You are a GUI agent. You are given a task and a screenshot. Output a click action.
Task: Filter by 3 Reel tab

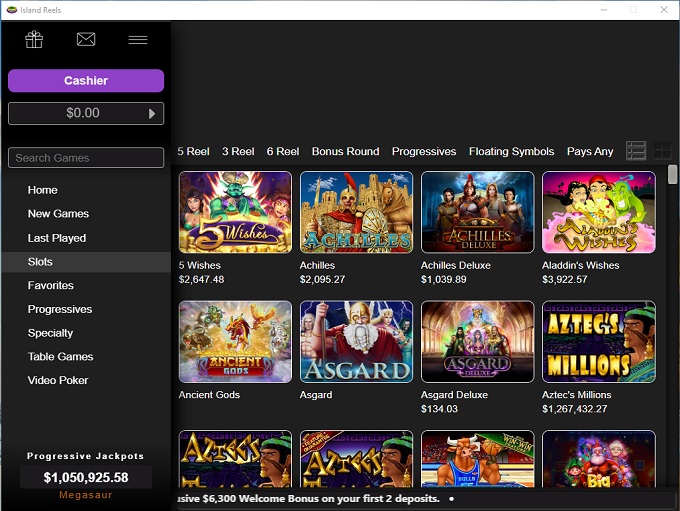[238, 151]
